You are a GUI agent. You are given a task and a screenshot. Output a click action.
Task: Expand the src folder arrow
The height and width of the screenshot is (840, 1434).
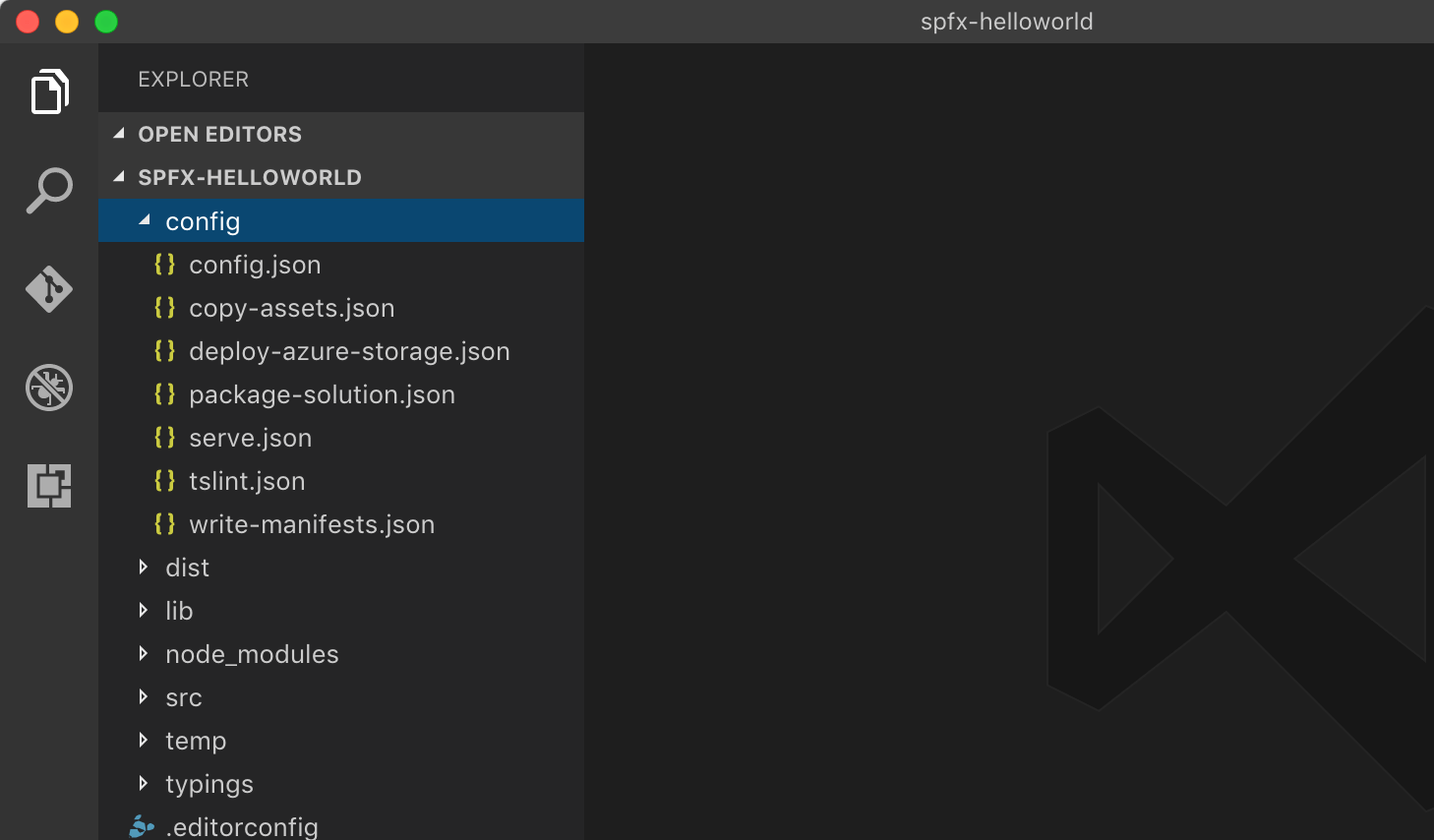pyautogui.click(x=144, y=696)
